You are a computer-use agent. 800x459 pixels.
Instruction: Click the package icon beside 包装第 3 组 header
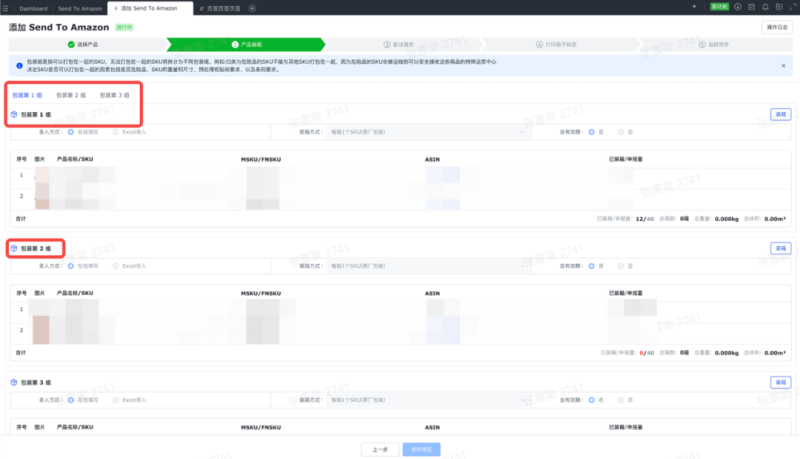[13, 382]
